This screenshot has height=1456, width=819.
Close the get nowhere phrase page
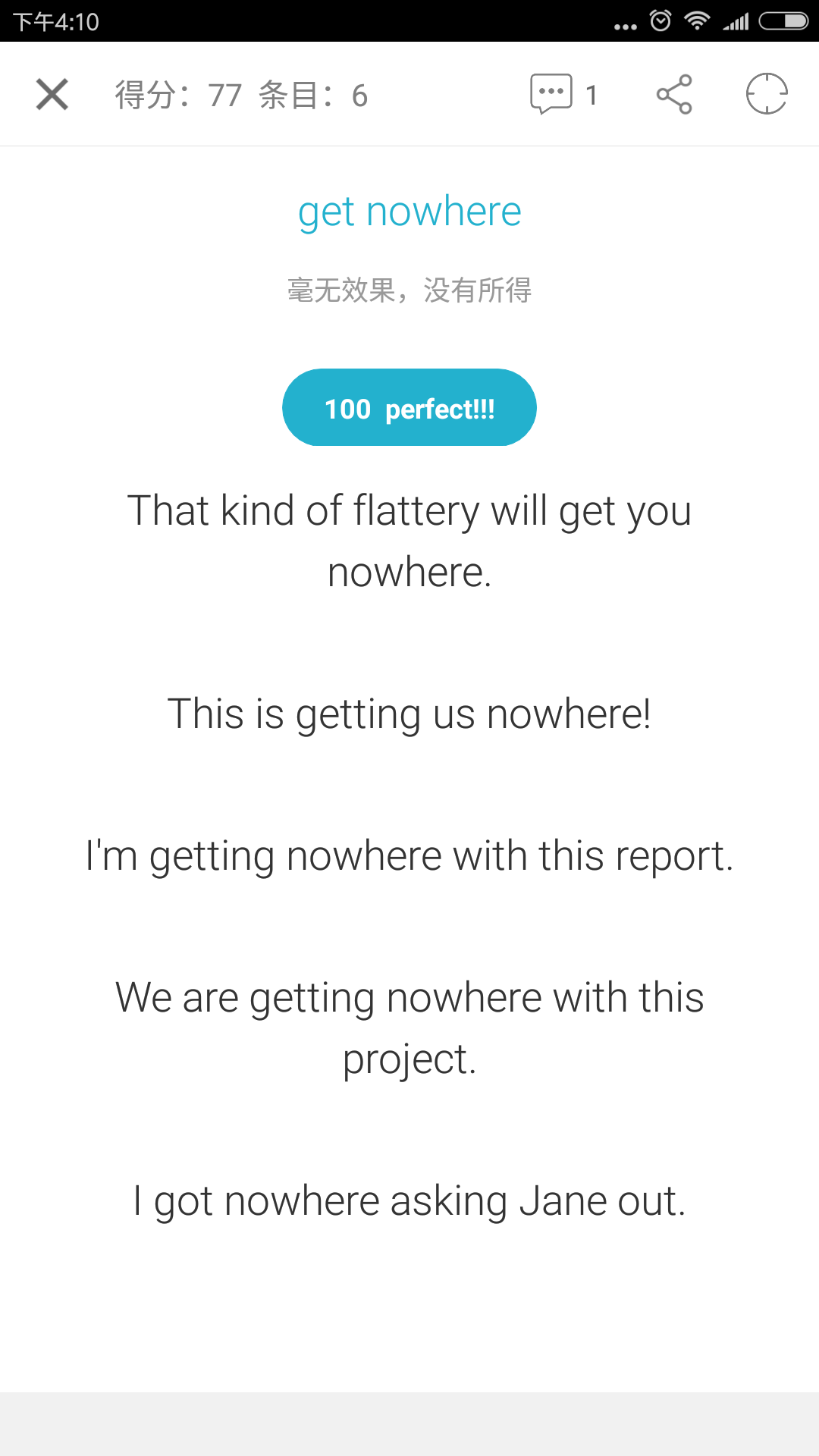[x=52, y=95]
